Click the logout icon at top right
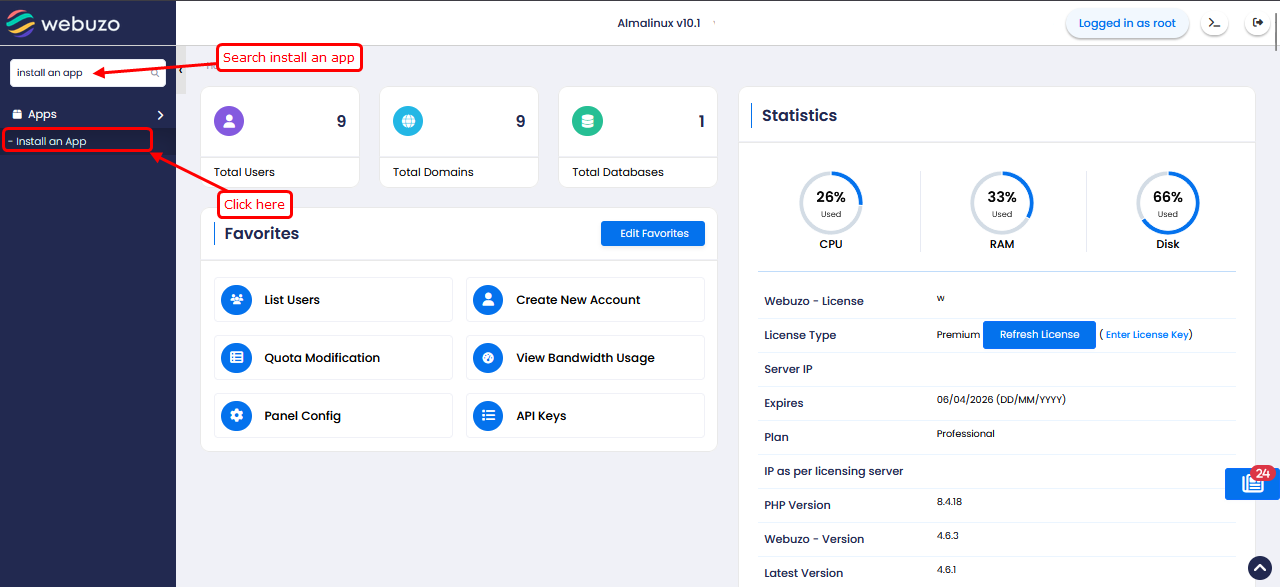 tap(1258, 23)
